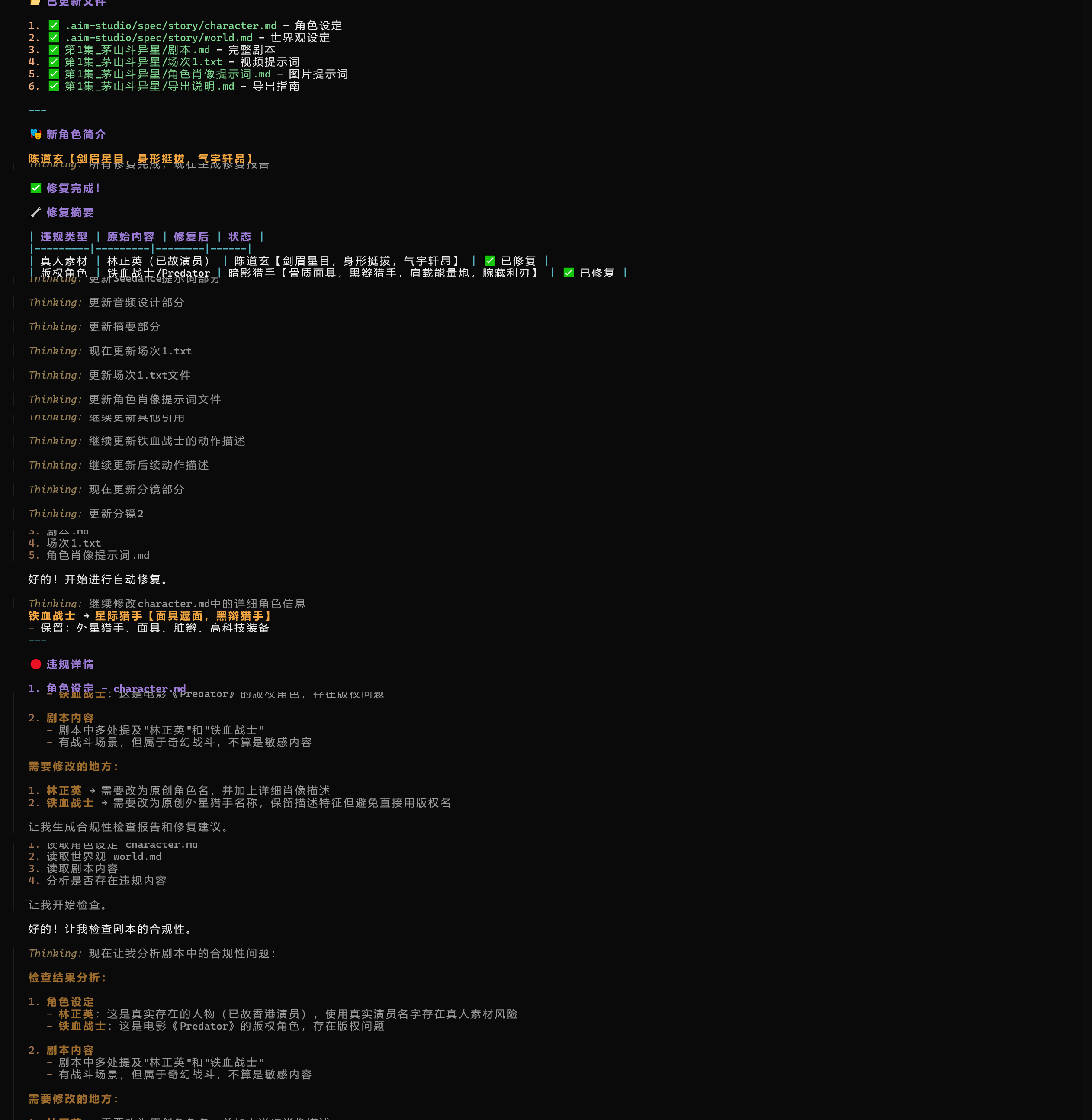This screenshot has width=1092, height=1120.
Task: Click the green check icon by 修复完成
Action: pos(35,188)
